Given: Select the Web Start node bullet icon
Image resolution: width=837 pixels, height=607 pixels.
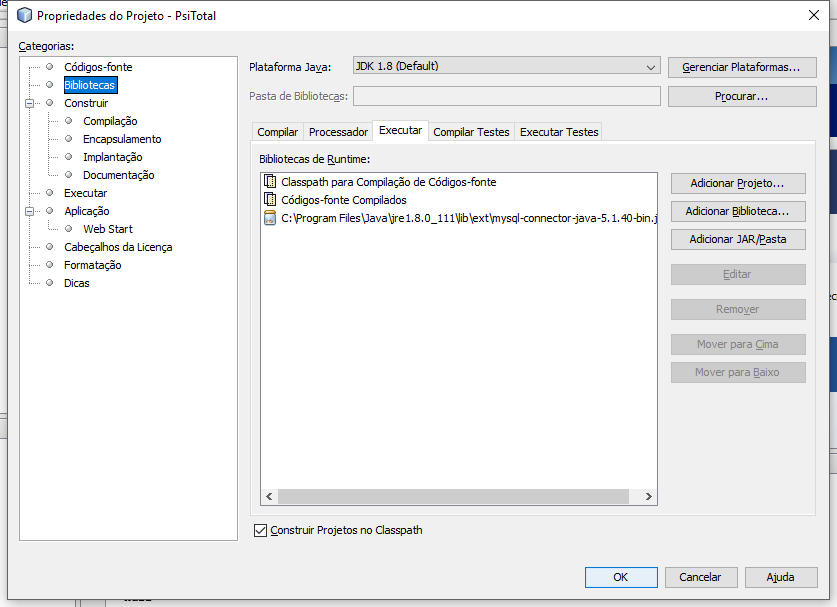Looking at the screenshot, I should [x=68, y=228].
